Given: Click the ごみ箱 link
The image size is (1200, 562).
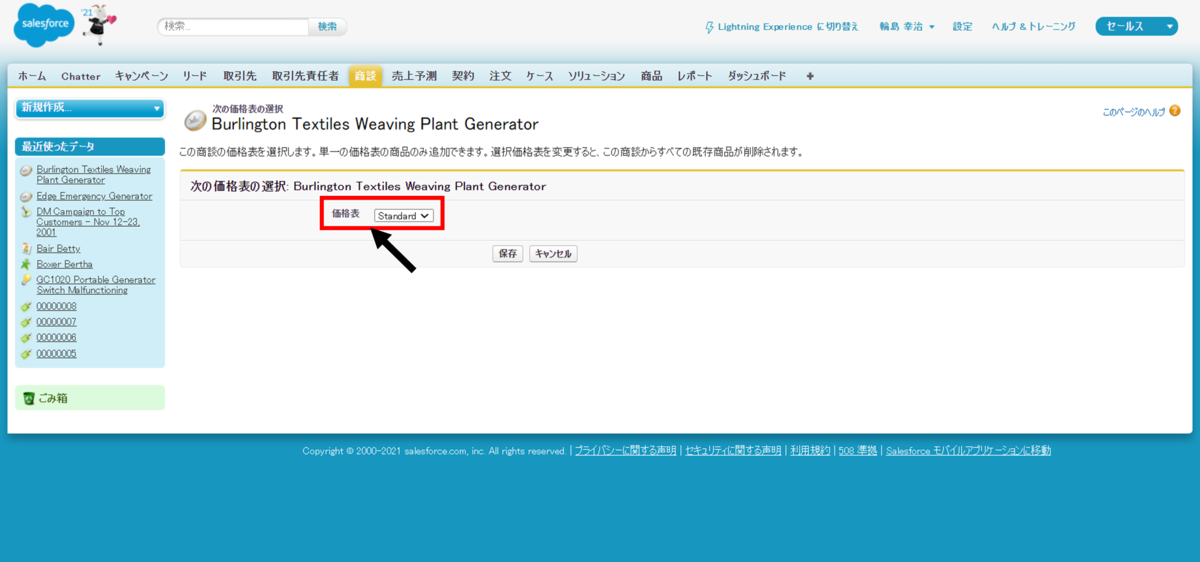Looking at the screenshot, I should pyautogui.click(x=53, y=398).
